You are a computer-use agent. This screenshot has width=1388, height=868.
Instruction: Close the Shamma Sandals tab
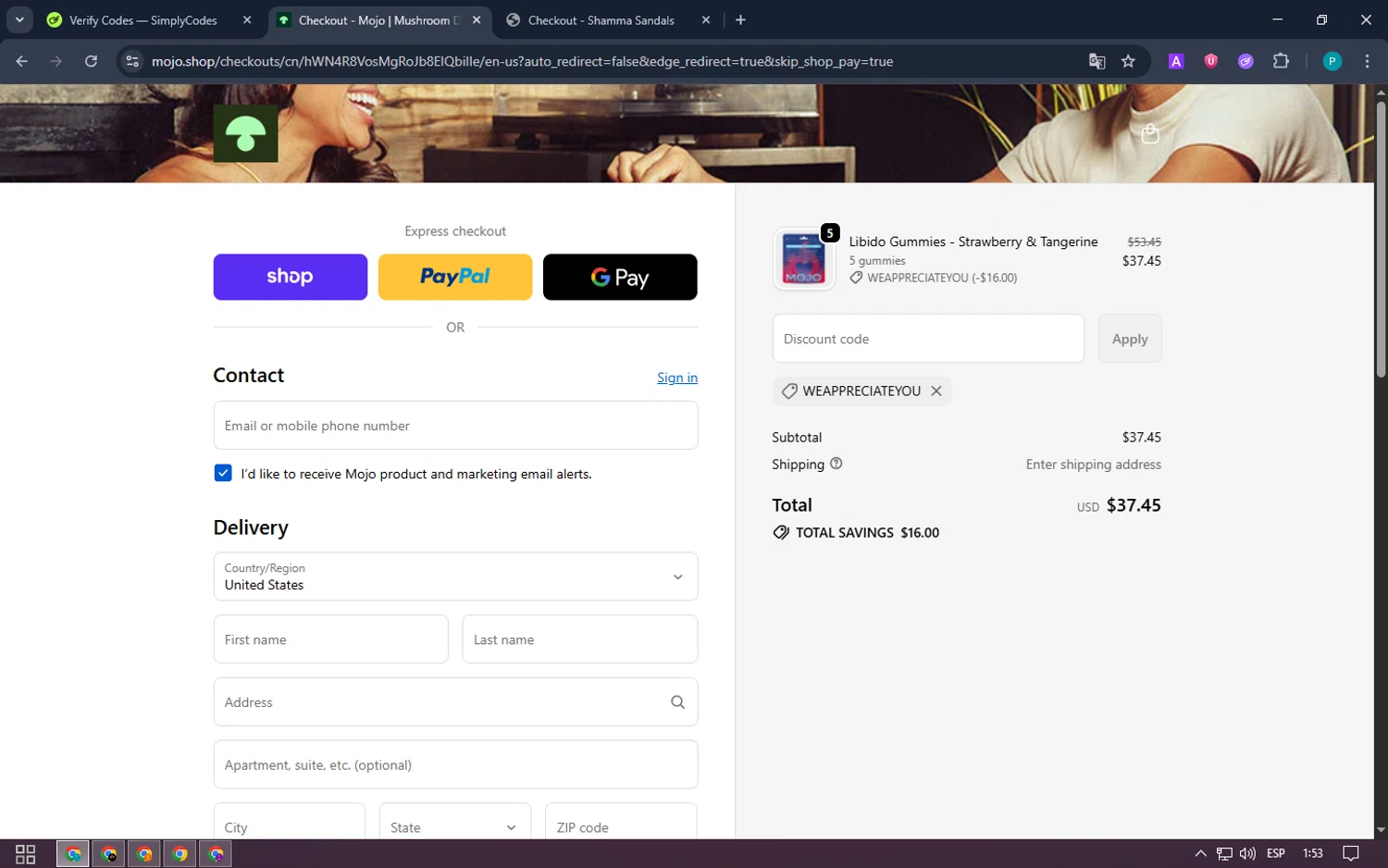point(706,20)
